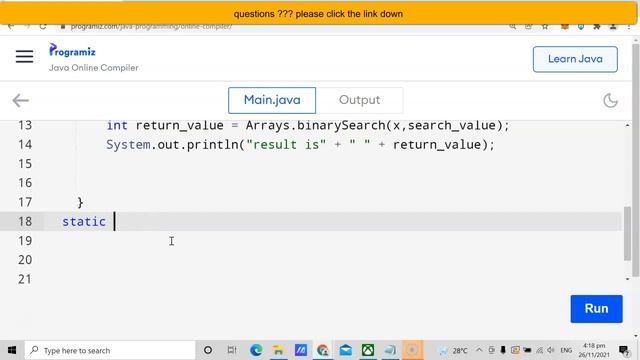Open the orange recorder app on taskbar
This screenshot has height=360, width=640.
point(412,350)
